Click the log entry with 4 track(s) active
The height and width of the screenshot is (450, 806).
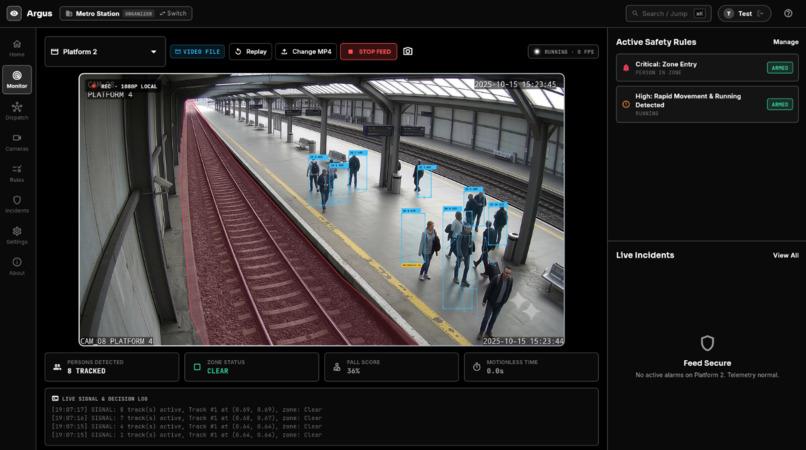tap(187, 426)
